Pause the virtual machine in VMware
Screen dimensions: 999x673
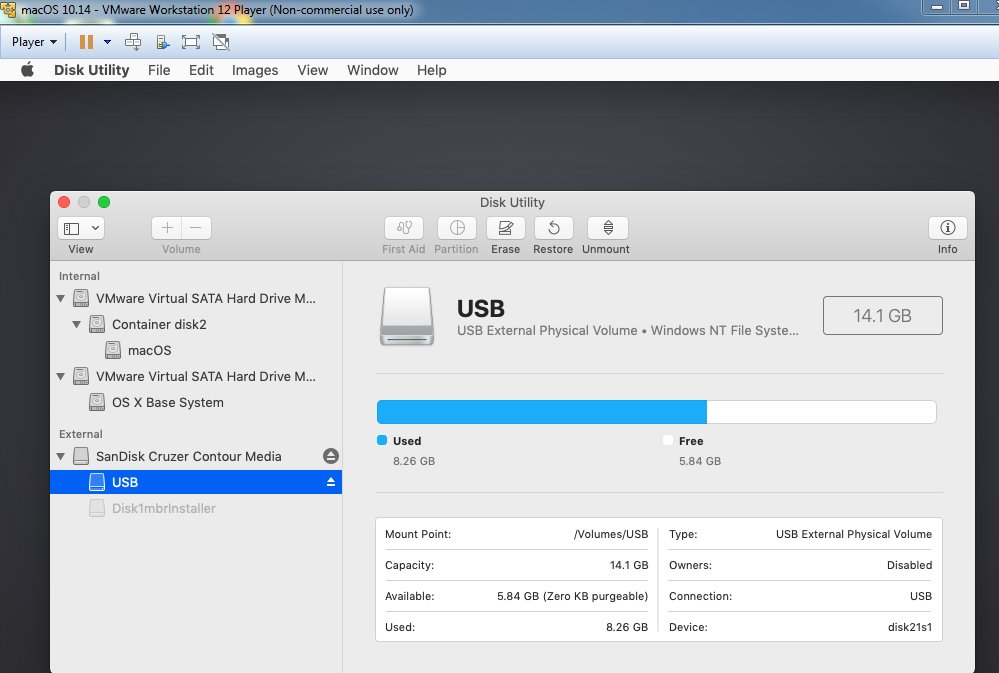tap(86, 42)
